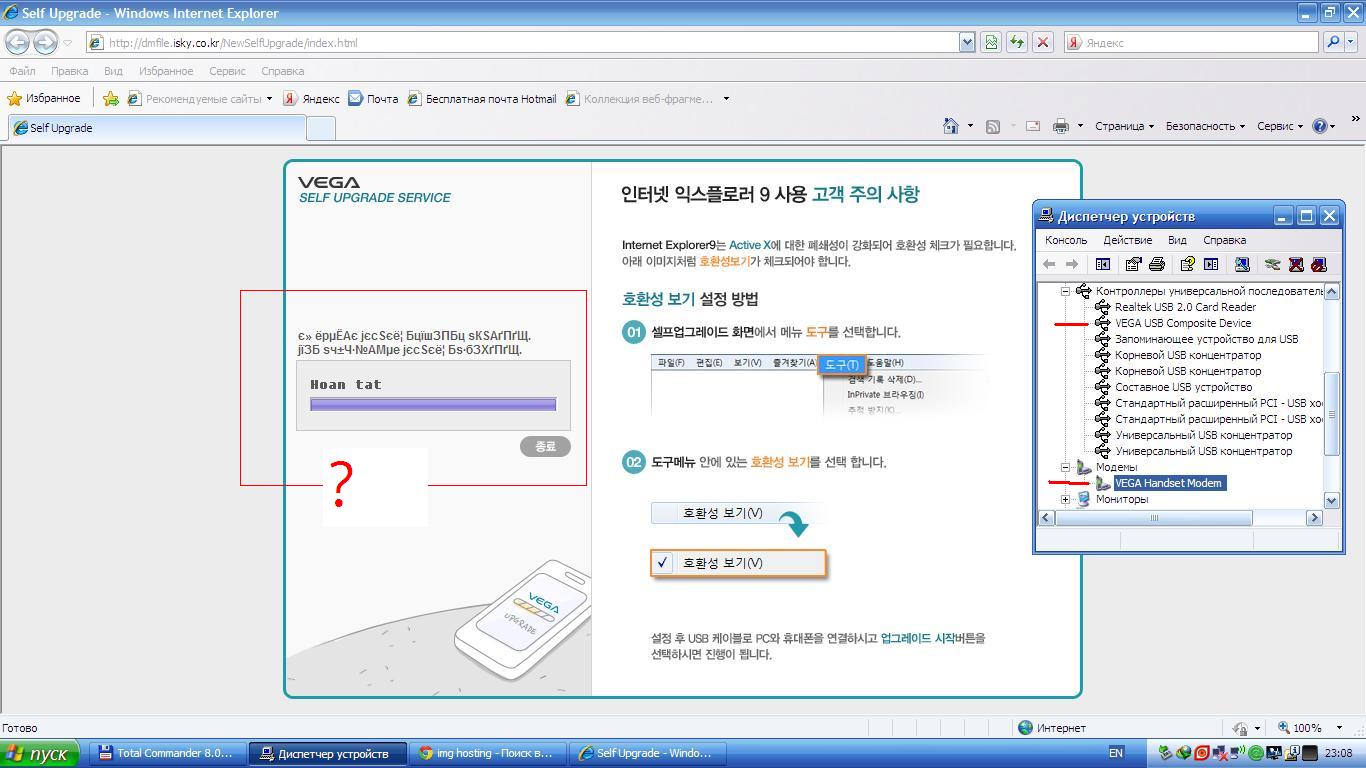Click the Compatibility View icon in address bar
This screenshot has width=1366, height=768.
pos(990,42)
